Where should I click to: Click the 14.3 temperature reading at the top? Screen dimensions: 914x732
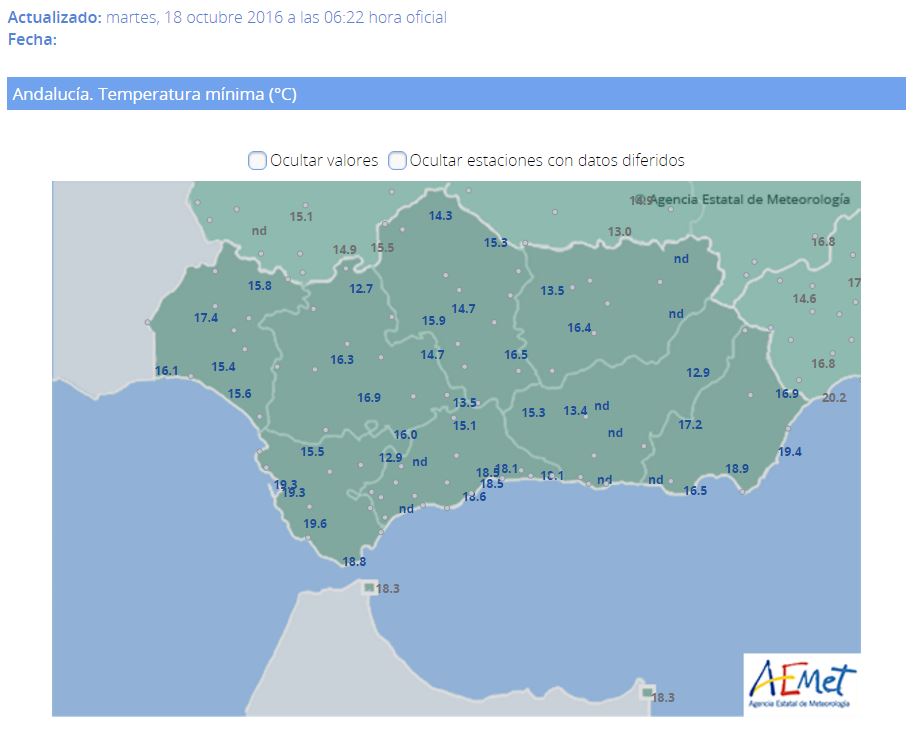pos(440,216)
